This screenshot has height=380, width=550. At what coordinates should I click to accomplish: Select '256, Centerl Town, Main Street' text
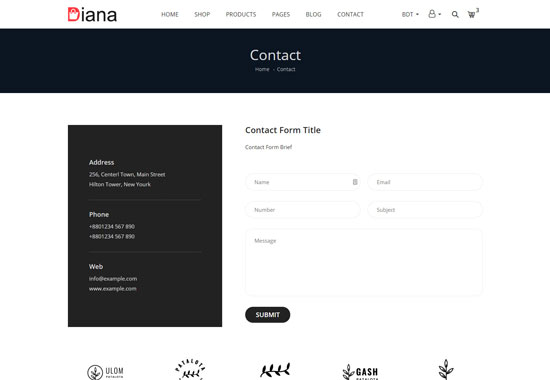[127, 174]
